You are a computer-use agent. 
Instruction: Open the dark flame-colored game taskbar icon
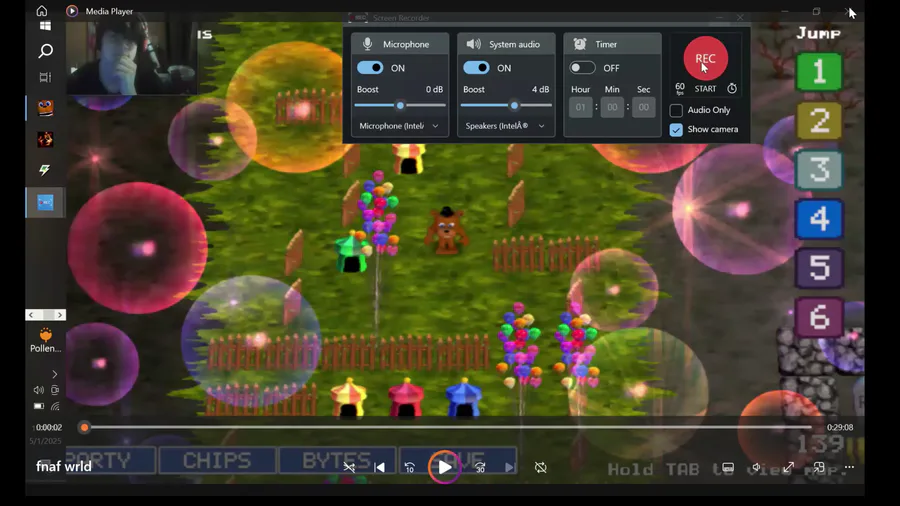click(x=45, y=139)
